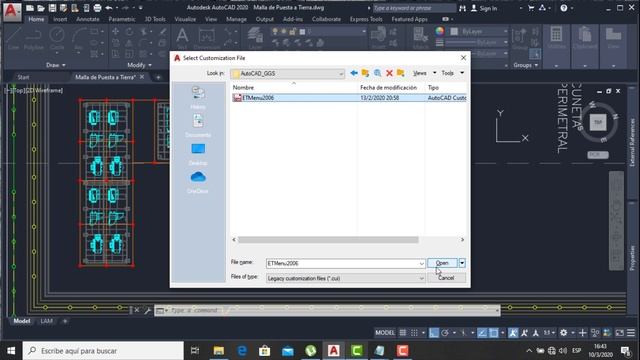640x360 pixels.
Task: Click status bar customization hamburger icon
Action: 631,333
